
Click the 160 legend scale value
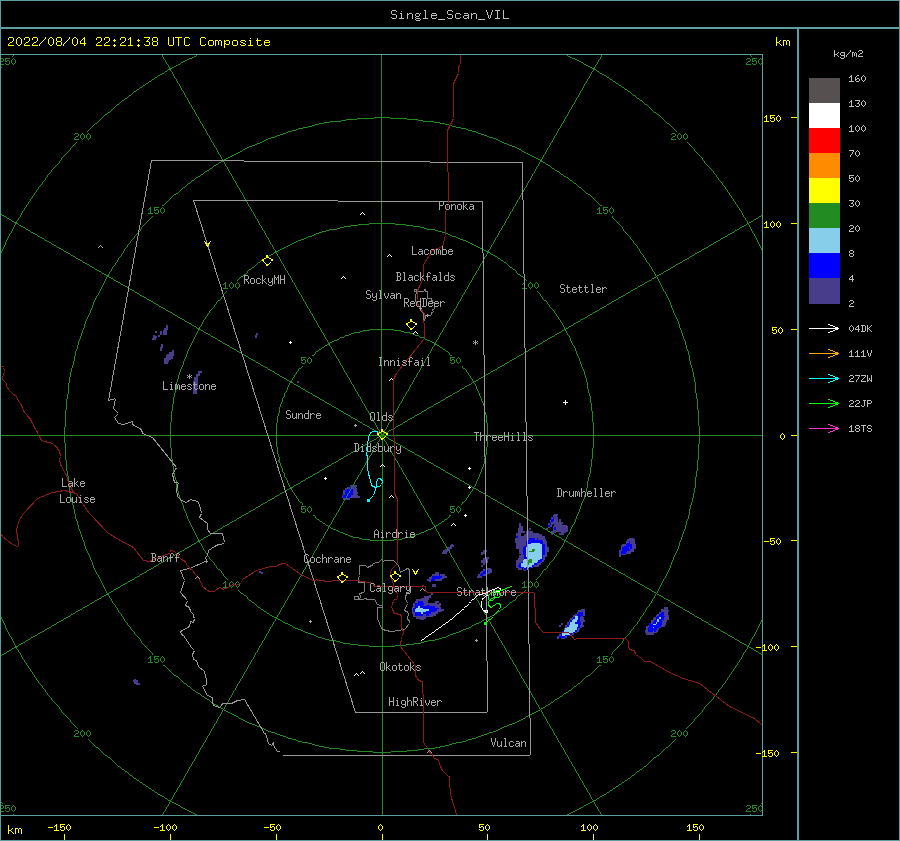(x=856, y=79)
